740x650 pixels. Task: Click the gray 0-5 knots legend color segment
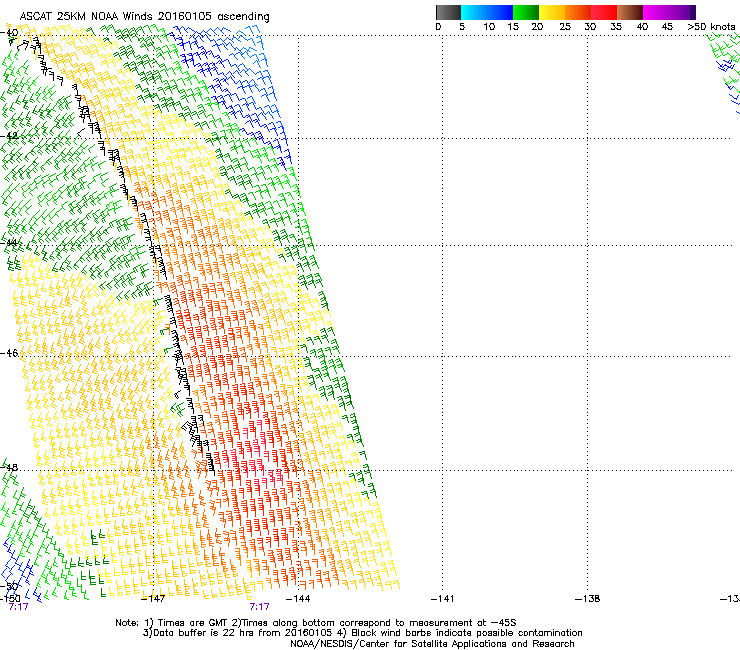[x=448, y=12]
